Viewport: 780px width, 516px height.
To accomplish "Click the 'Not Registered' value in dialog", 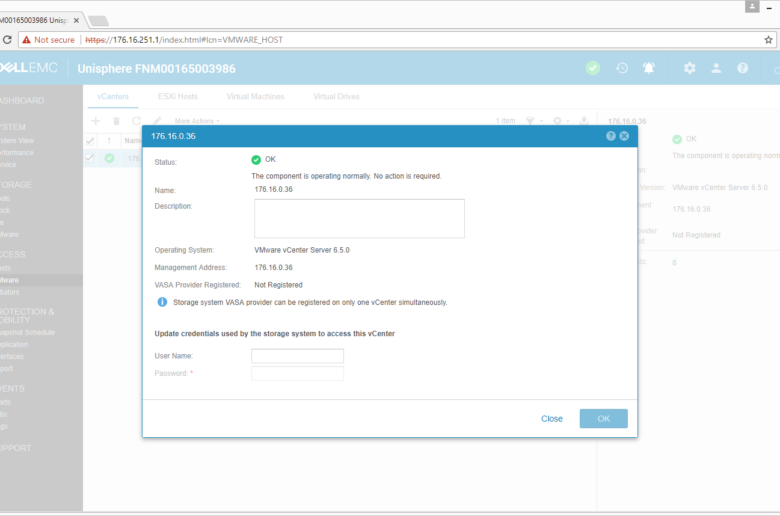I will point(278,285).
